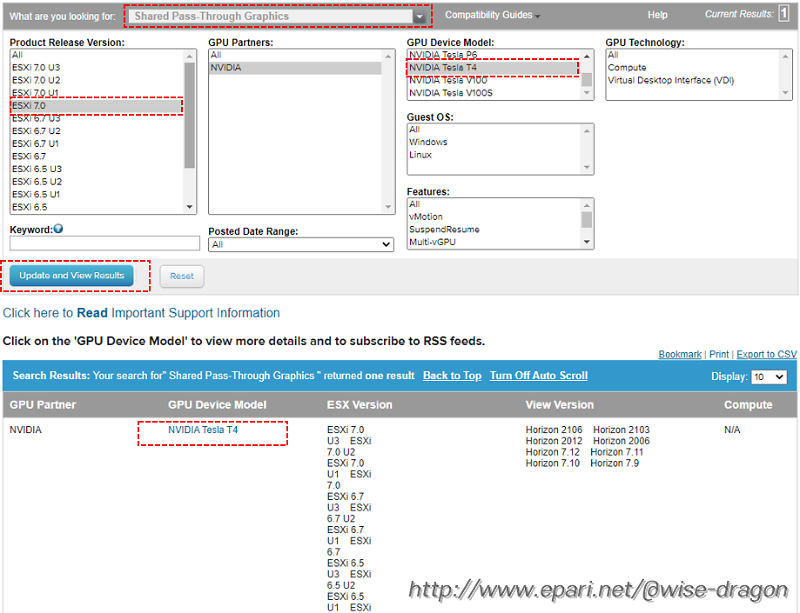Focus the Keyword input field
This screenshot has height=613, width=800.
105,243
